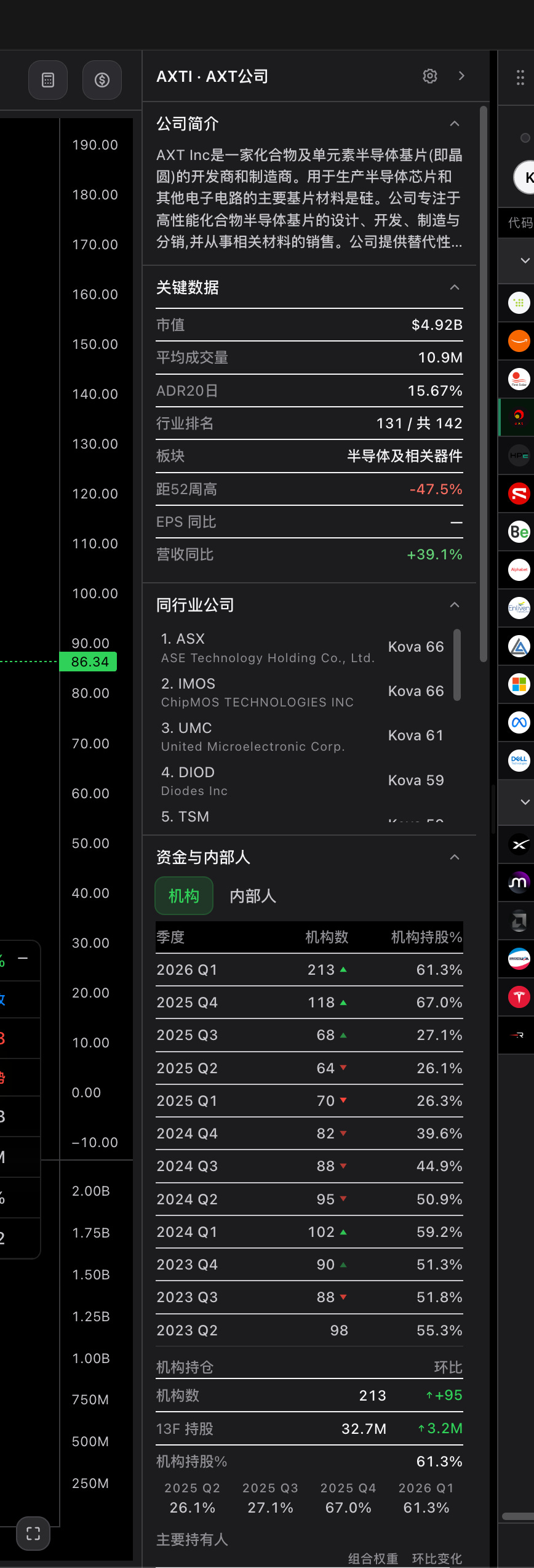Select the SpaceX logo in the watchlist
The width and height of the screenshot is (534, 1568).
pos(519,845)
